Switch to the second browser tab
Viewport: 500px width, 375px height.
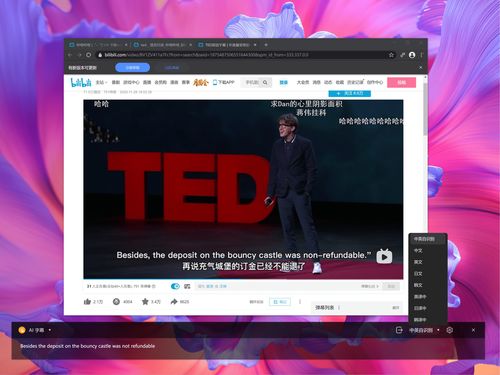point(163,45)
